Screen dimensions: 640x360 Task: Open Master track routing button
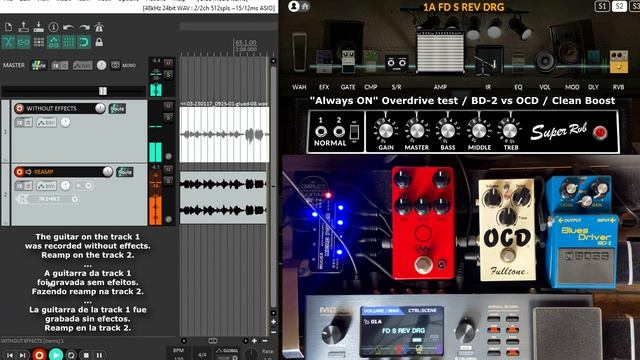tap(39, 65)
